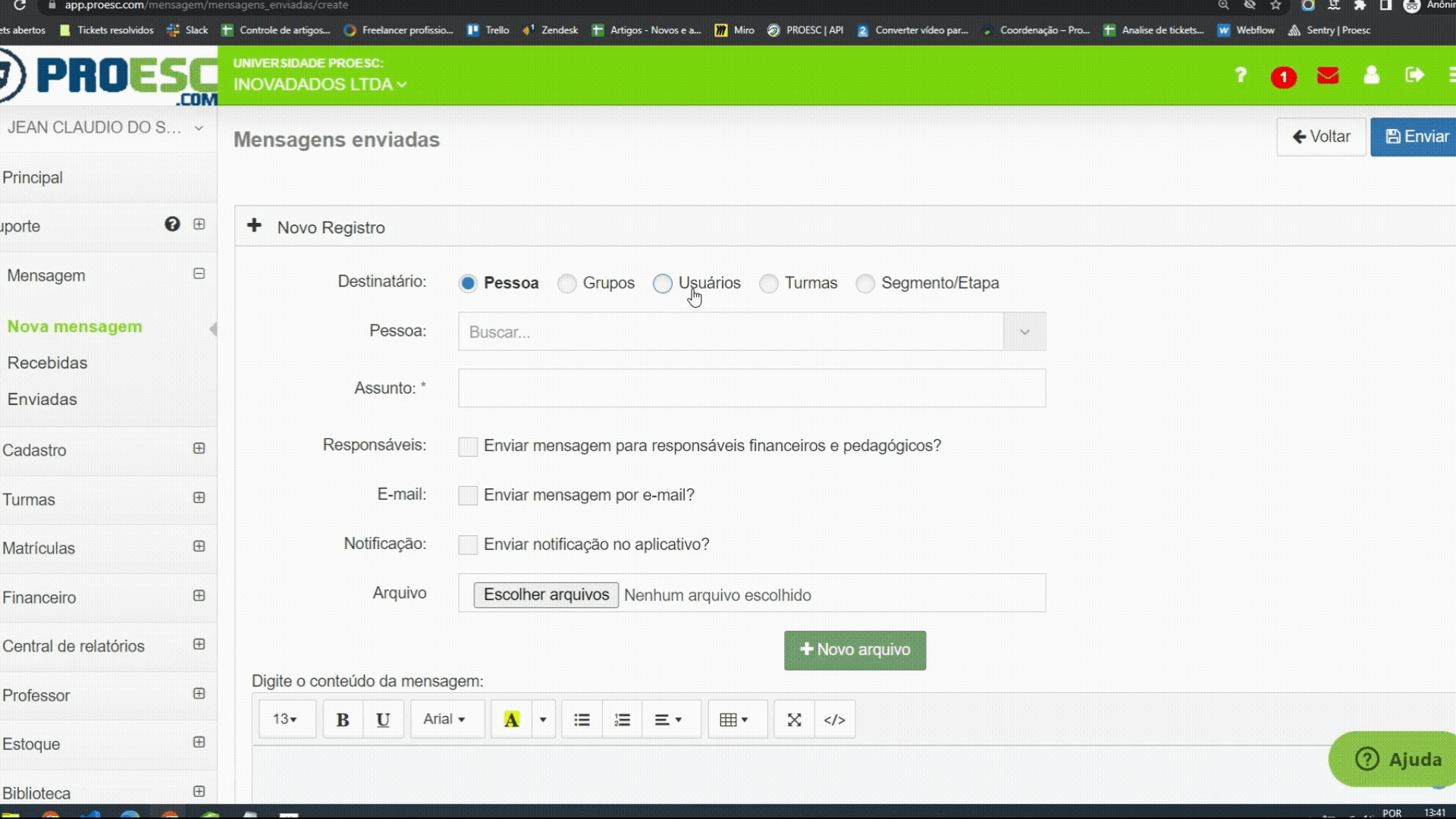Select the Turmas recipient radio button
The image size is (1456, 819).
pyautogui.click(x=769, y=282)
